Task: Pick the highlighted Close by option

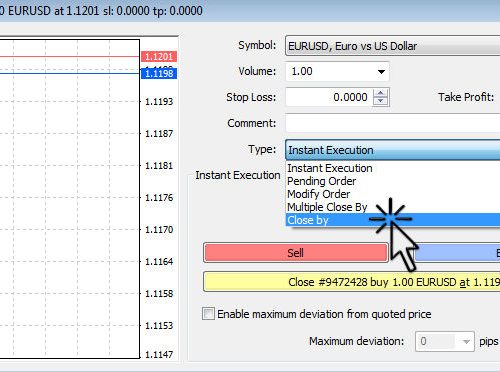Action: 393,220
